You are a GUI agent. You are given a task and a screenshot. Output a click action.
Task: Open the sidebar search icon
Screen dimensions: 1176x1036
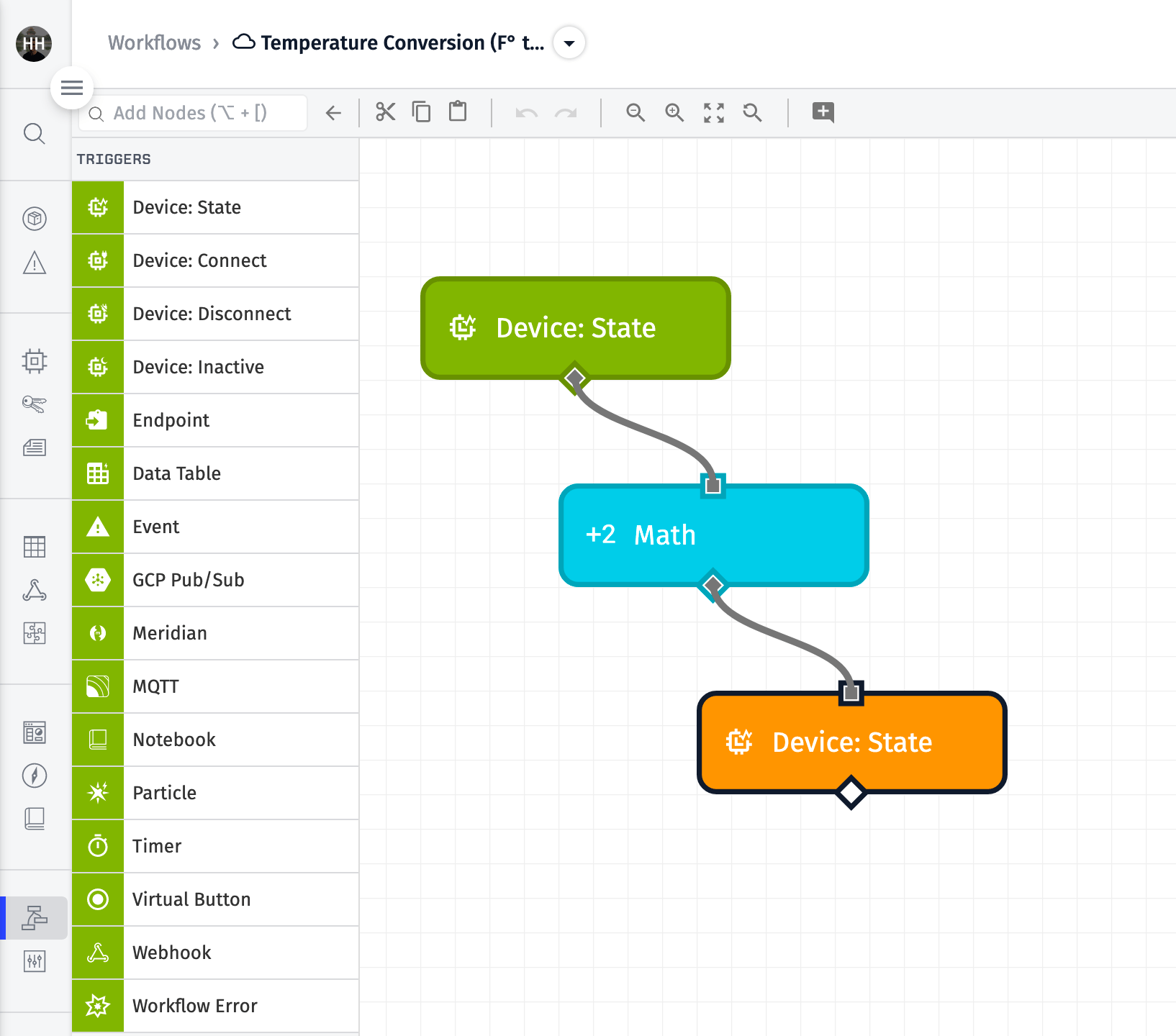click(34, 134)
